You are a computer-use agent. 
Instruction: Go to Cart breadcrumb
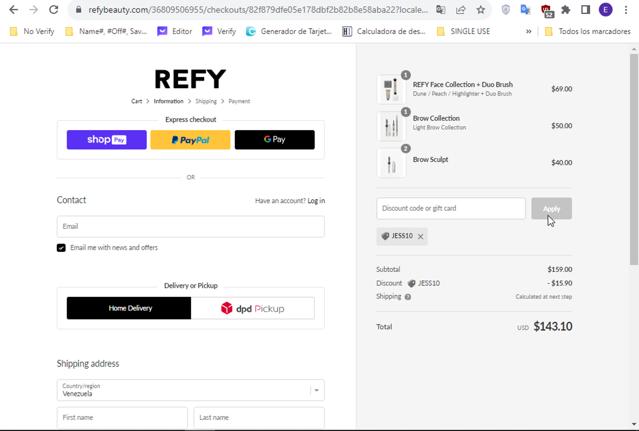pos(137,101)
